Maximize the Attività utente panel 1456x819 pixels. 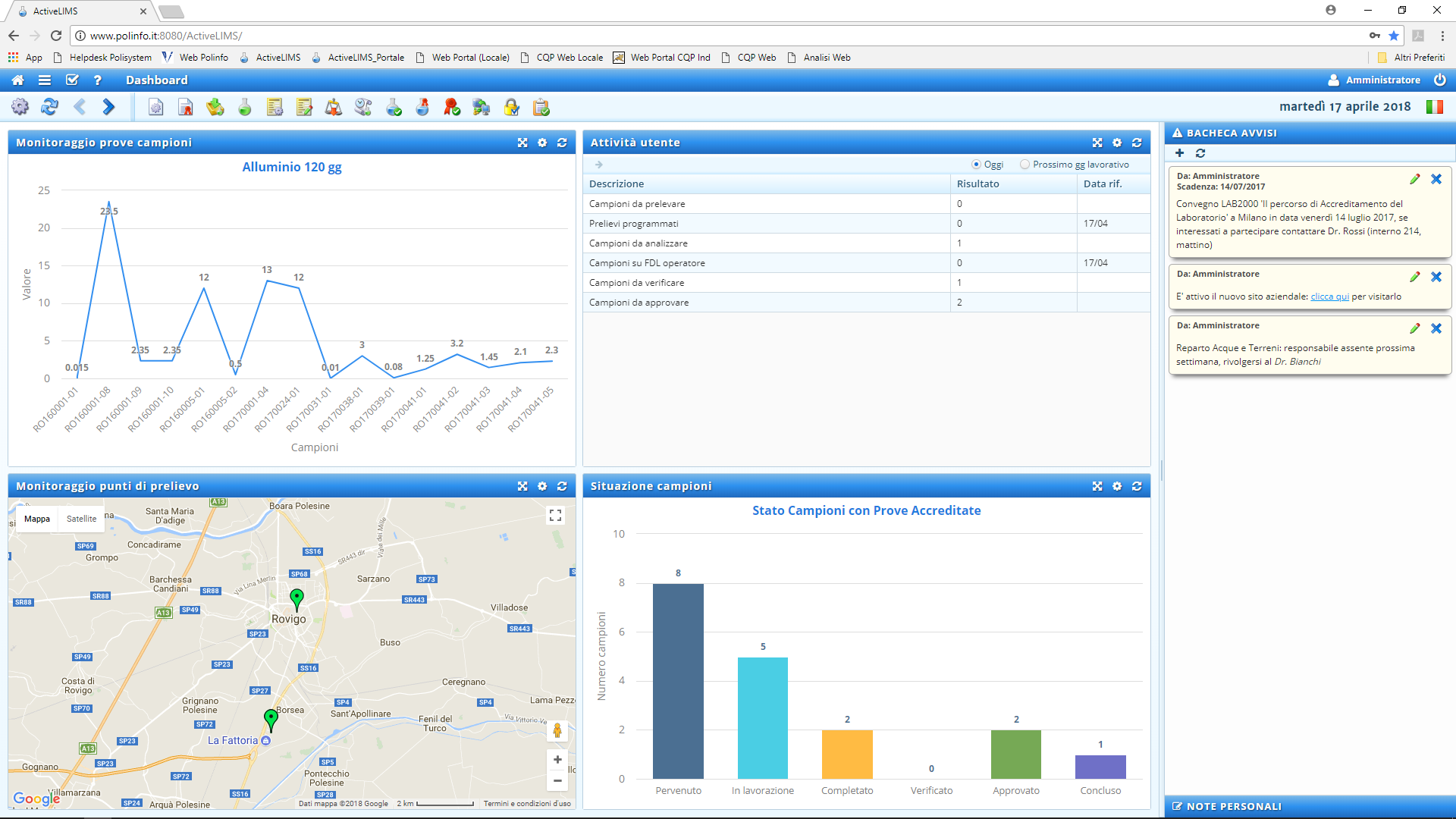pyautogui.click(x=1097, y=143)
